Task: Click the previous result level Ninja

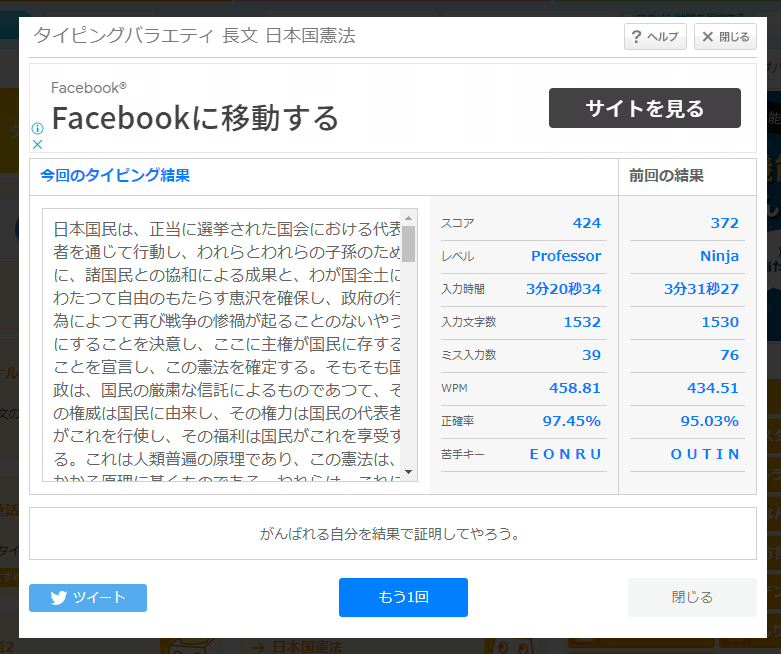Action: pos(719,256)
